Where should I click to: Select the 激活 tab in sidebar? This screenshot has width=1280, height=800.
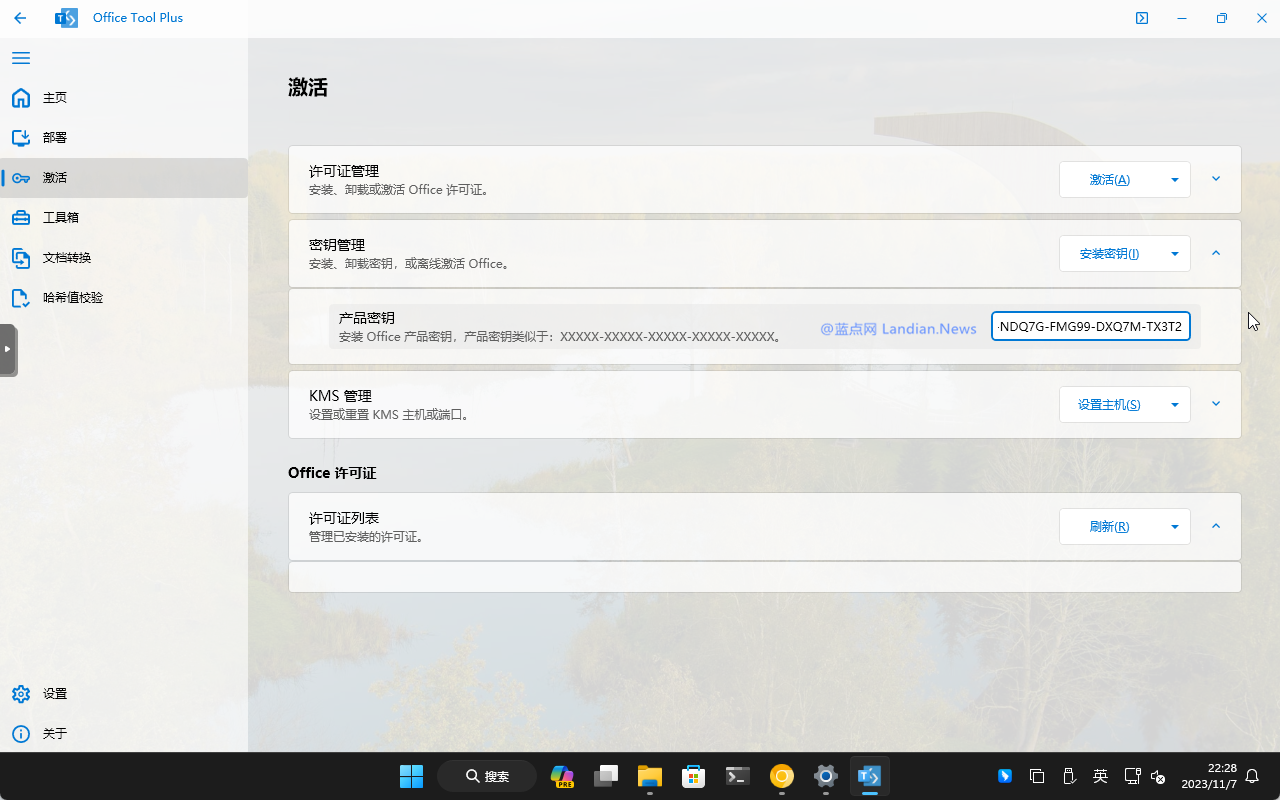tap(54, 178)
